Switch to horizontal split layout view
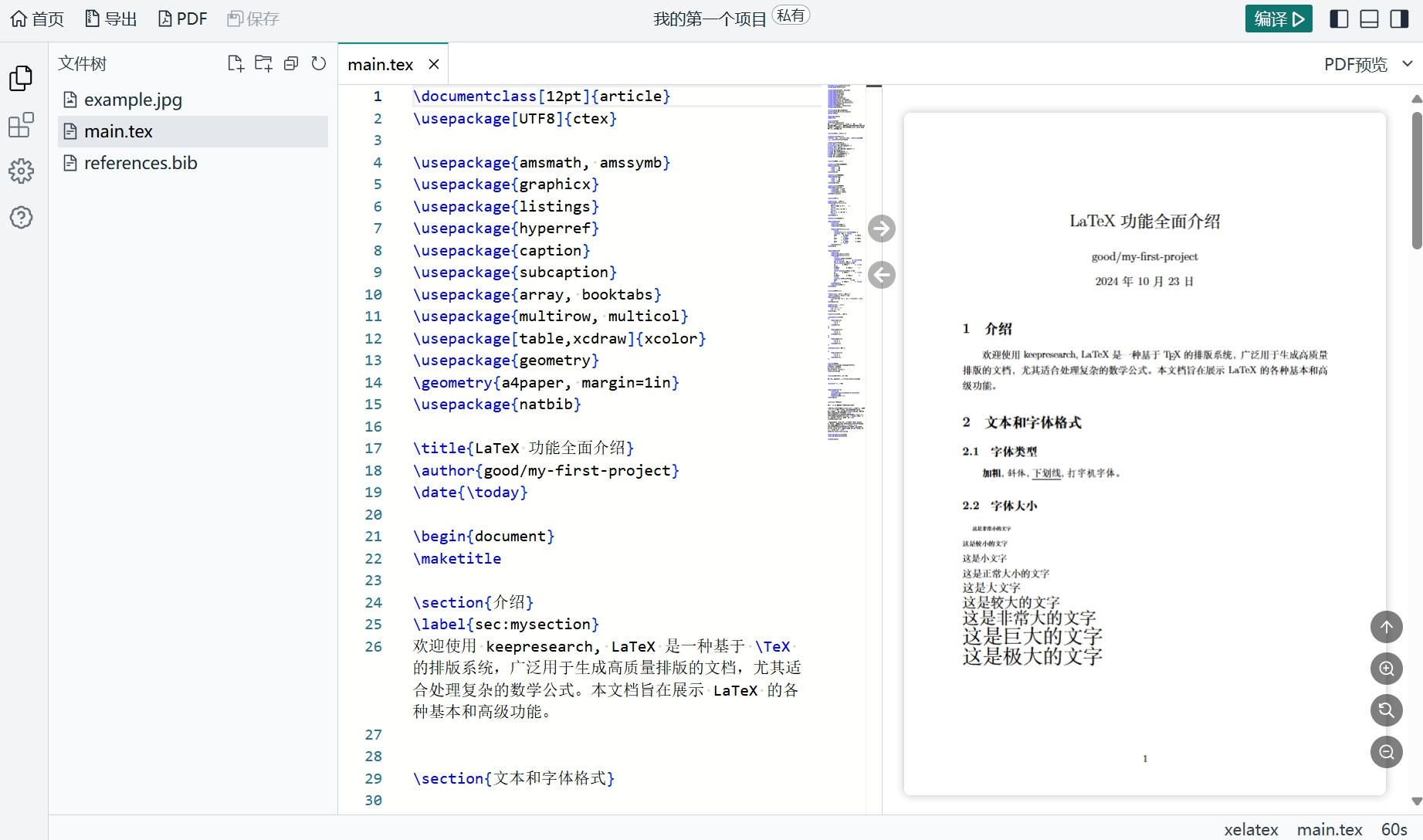 [1369, 18]
